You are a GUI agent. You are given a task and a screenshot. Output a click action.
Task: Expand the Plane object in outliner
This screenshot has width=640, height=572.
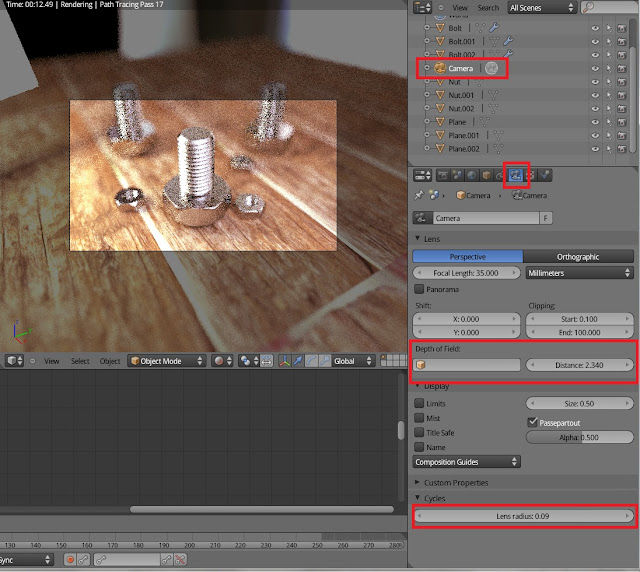pyautogui.click(x=427, y=122)
